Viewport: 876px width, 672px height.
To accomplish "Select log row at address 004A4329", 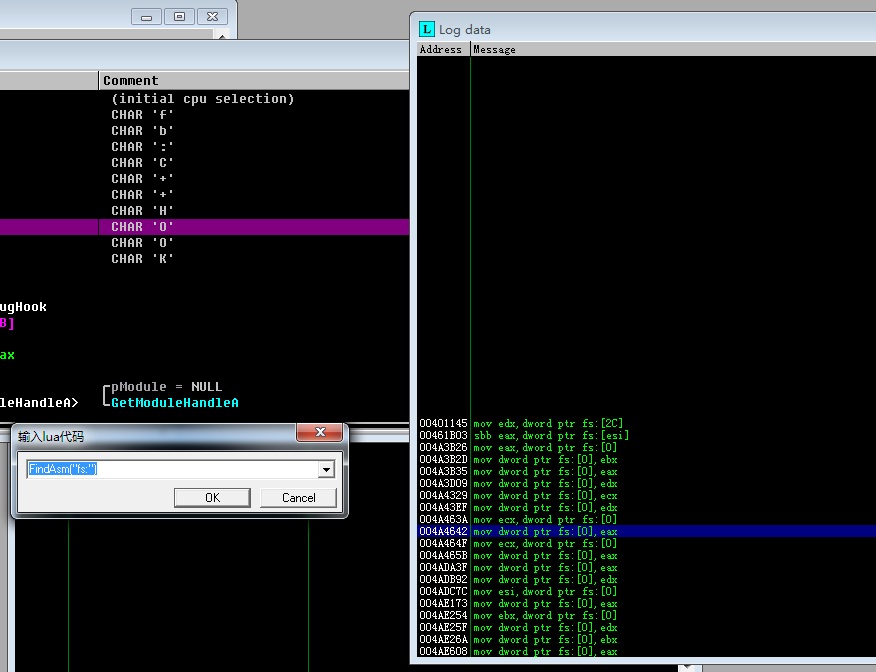I will click(646, 495).
